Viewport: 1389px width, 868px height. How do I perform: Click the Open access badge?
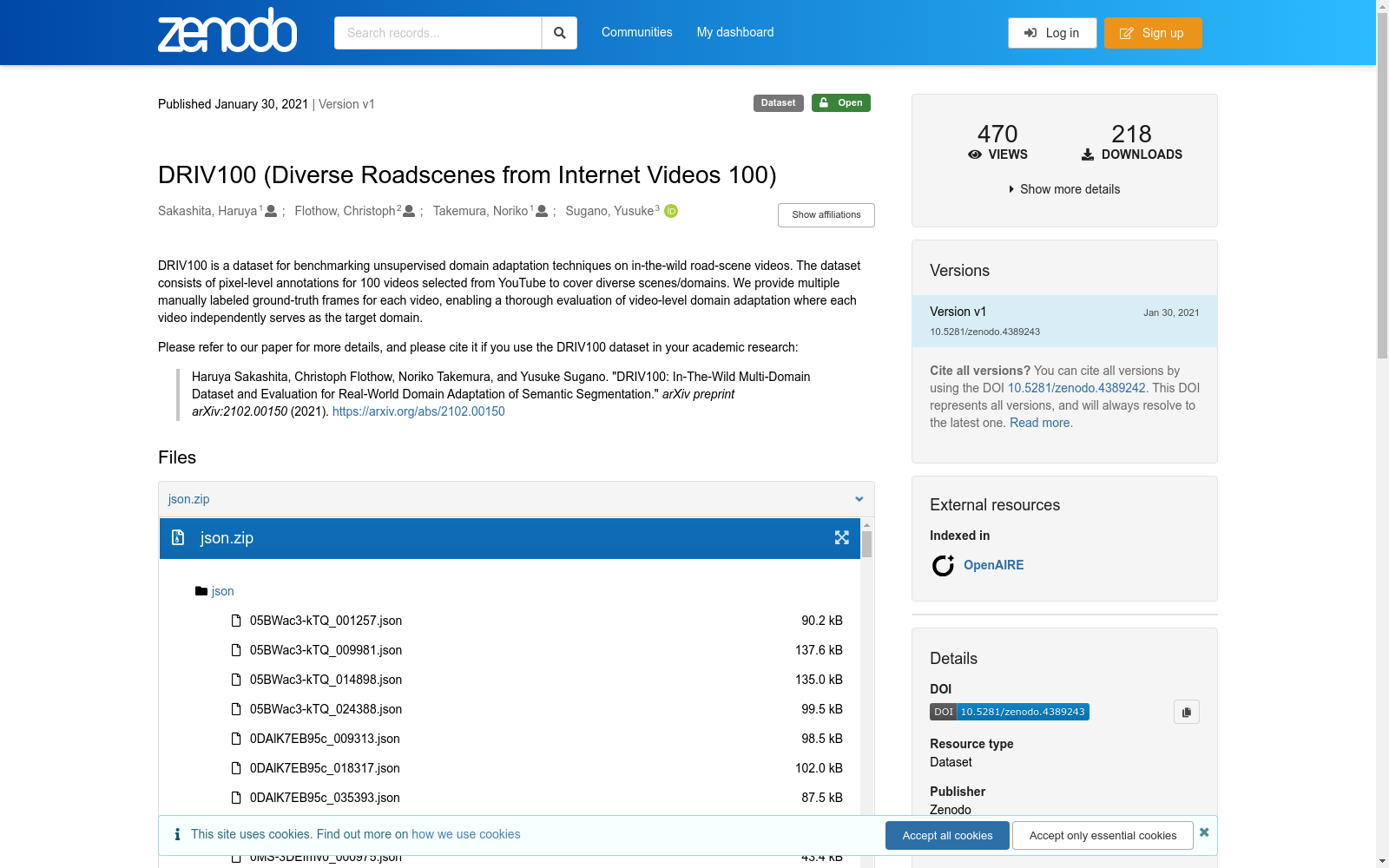coord(840,102)
